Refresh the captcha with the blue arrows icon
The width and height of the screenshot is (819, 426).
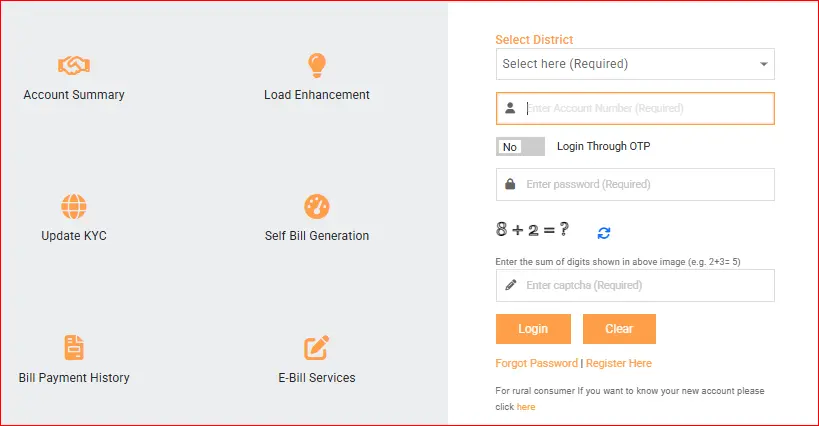click(x=604, y=233)
